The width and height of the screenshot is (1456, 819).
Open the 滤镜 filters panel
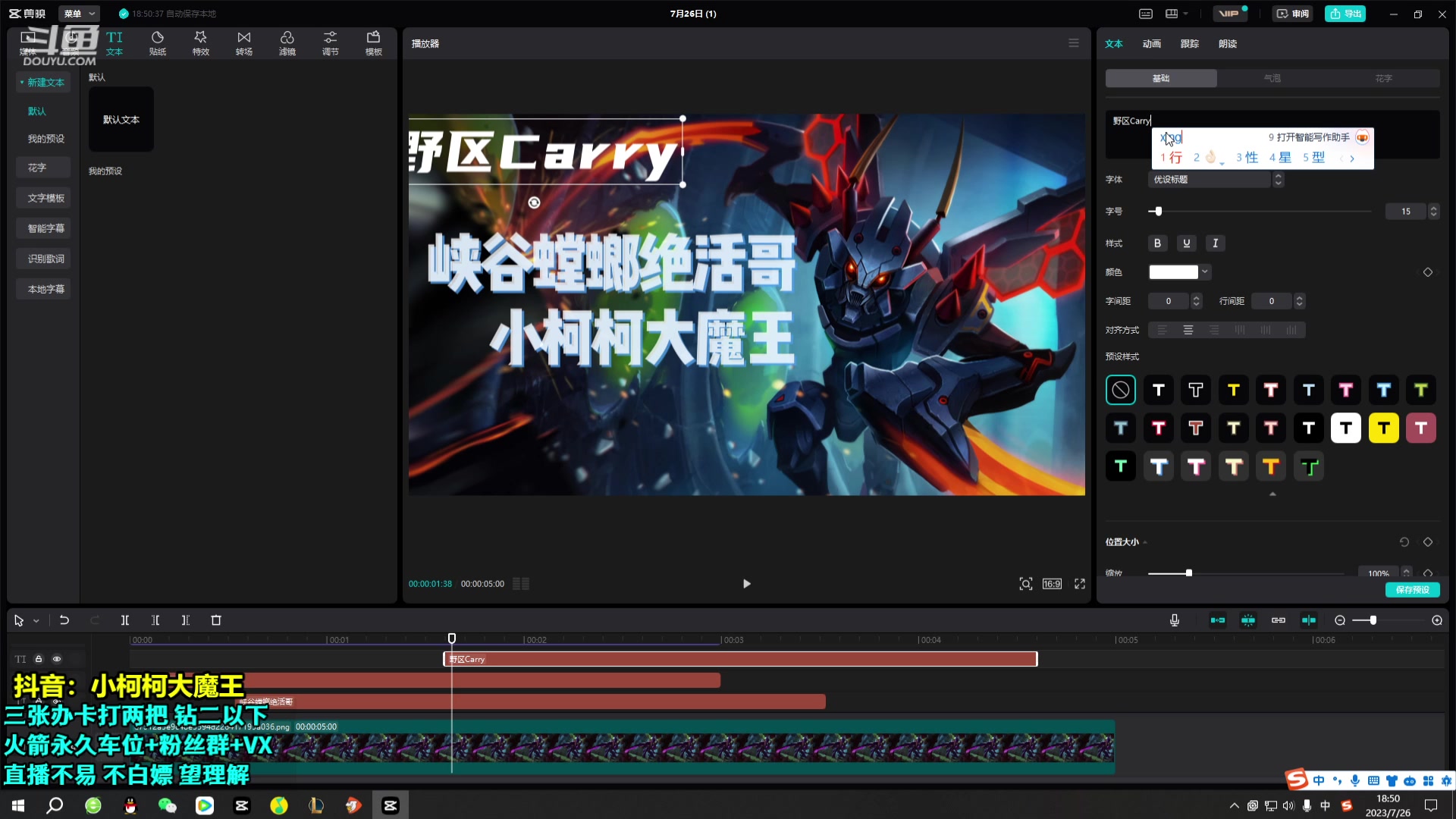coord(287,43)
